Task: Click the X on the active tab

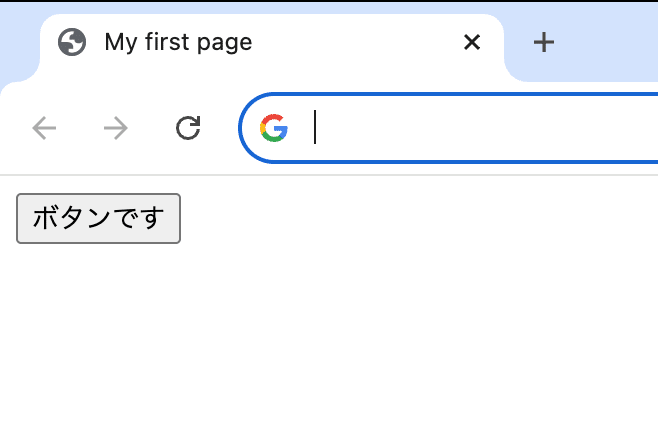Action: tap(472, 42)
